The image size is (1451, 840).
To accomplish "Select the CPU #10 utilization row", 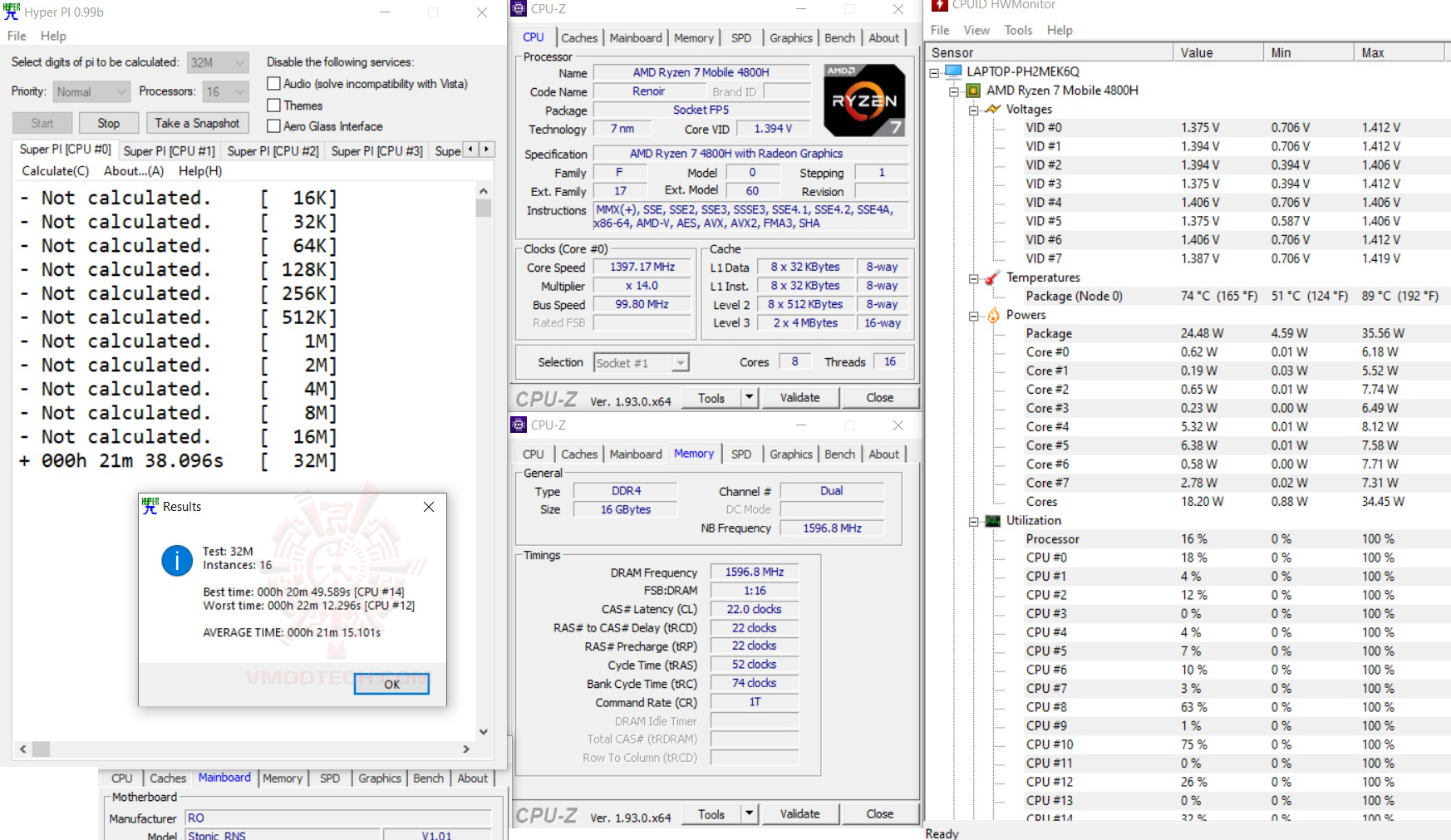I will [x=1232, y=745].
